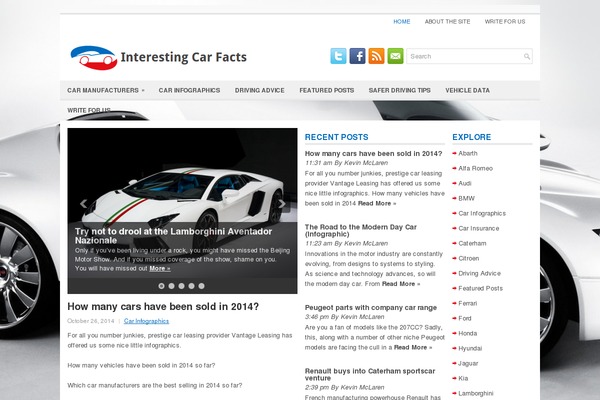Open Car Insurance in Explore list
Image resolution: width=600 pixels, height=400 pixels.
(479, 229)
